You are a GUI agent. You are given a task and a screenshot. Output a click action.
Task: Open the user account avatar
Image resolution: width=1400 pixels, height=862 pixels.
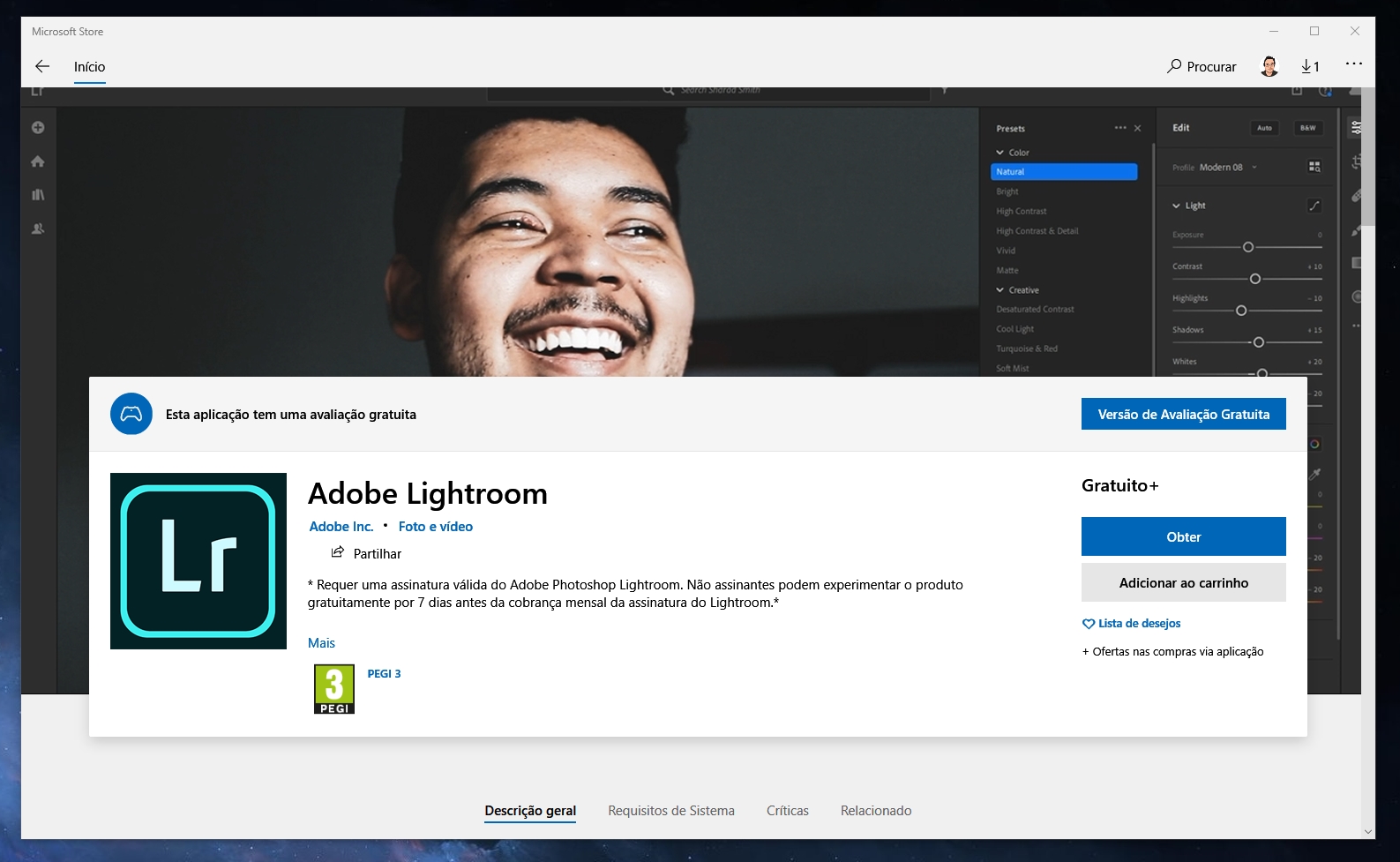(1269, 66)
